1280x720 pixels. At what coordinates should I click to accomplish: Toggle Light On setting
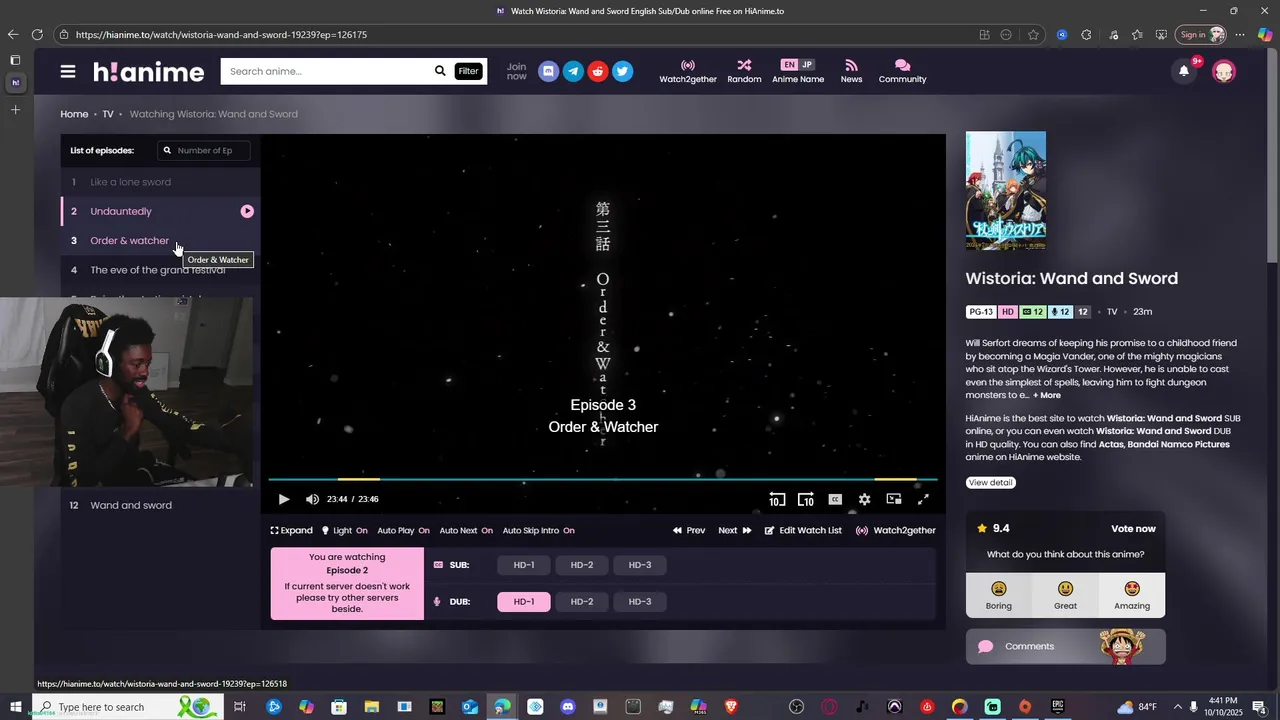coord(344,530)
